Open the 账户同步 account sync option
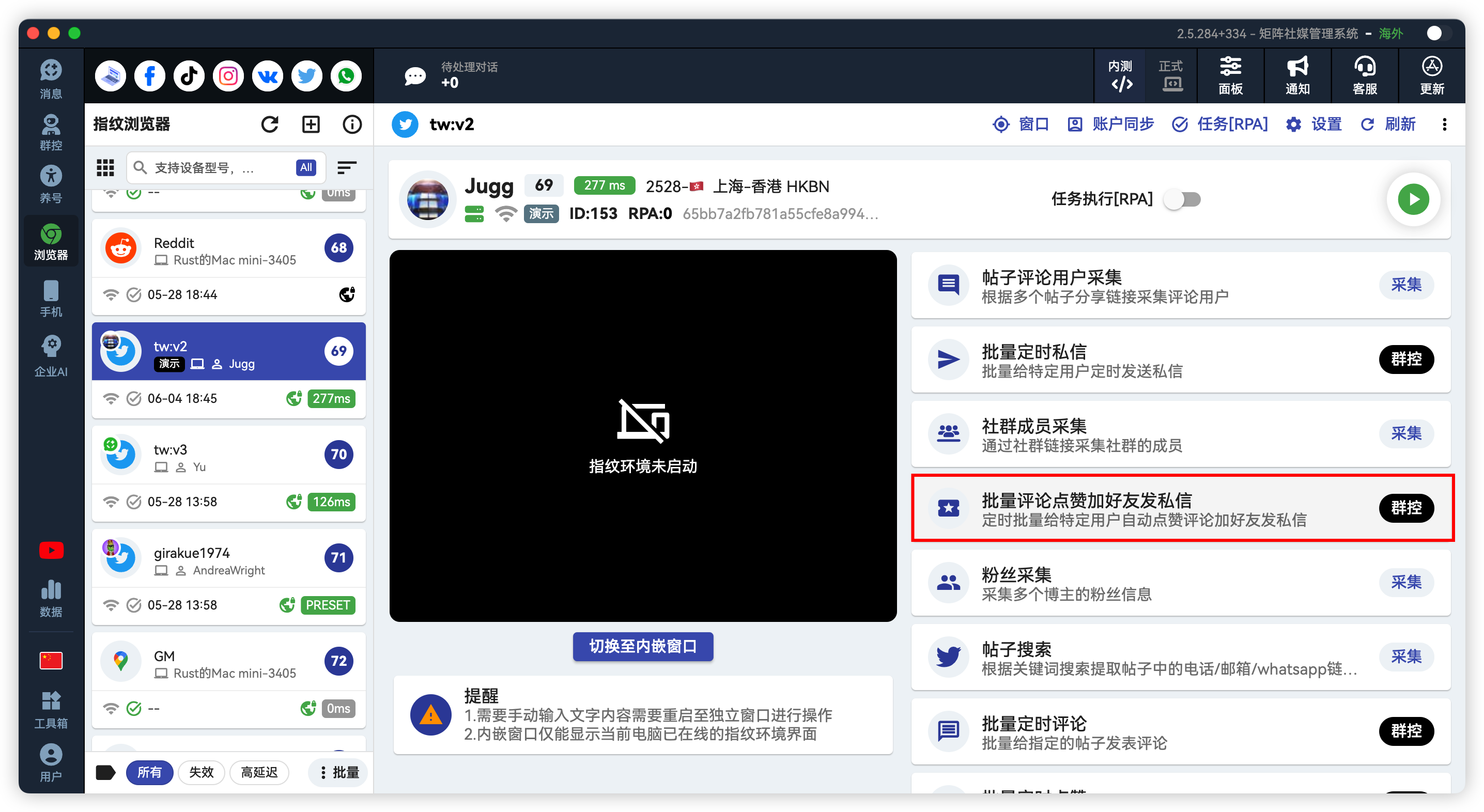The width and height of the screenshot is (1484, 812). pos(1111,124)
